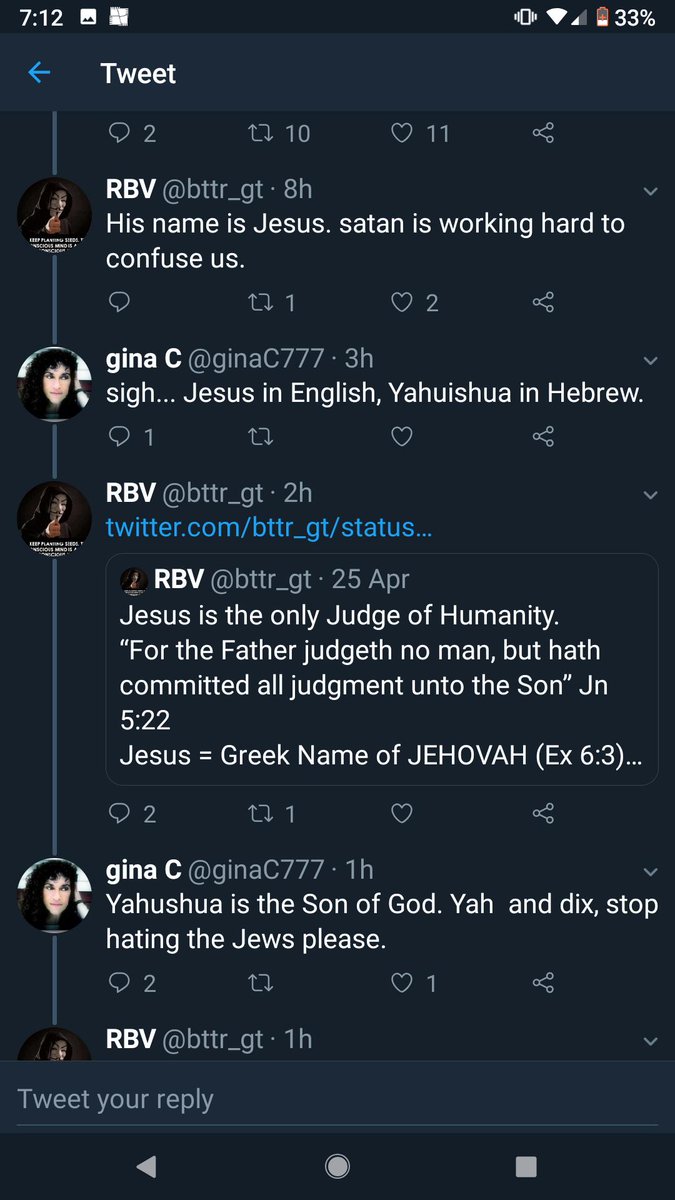This screenshot has height=1200, width=675.
Task: Open dropdown arrow on gina C 3h tweet
Action: (650, 360)
